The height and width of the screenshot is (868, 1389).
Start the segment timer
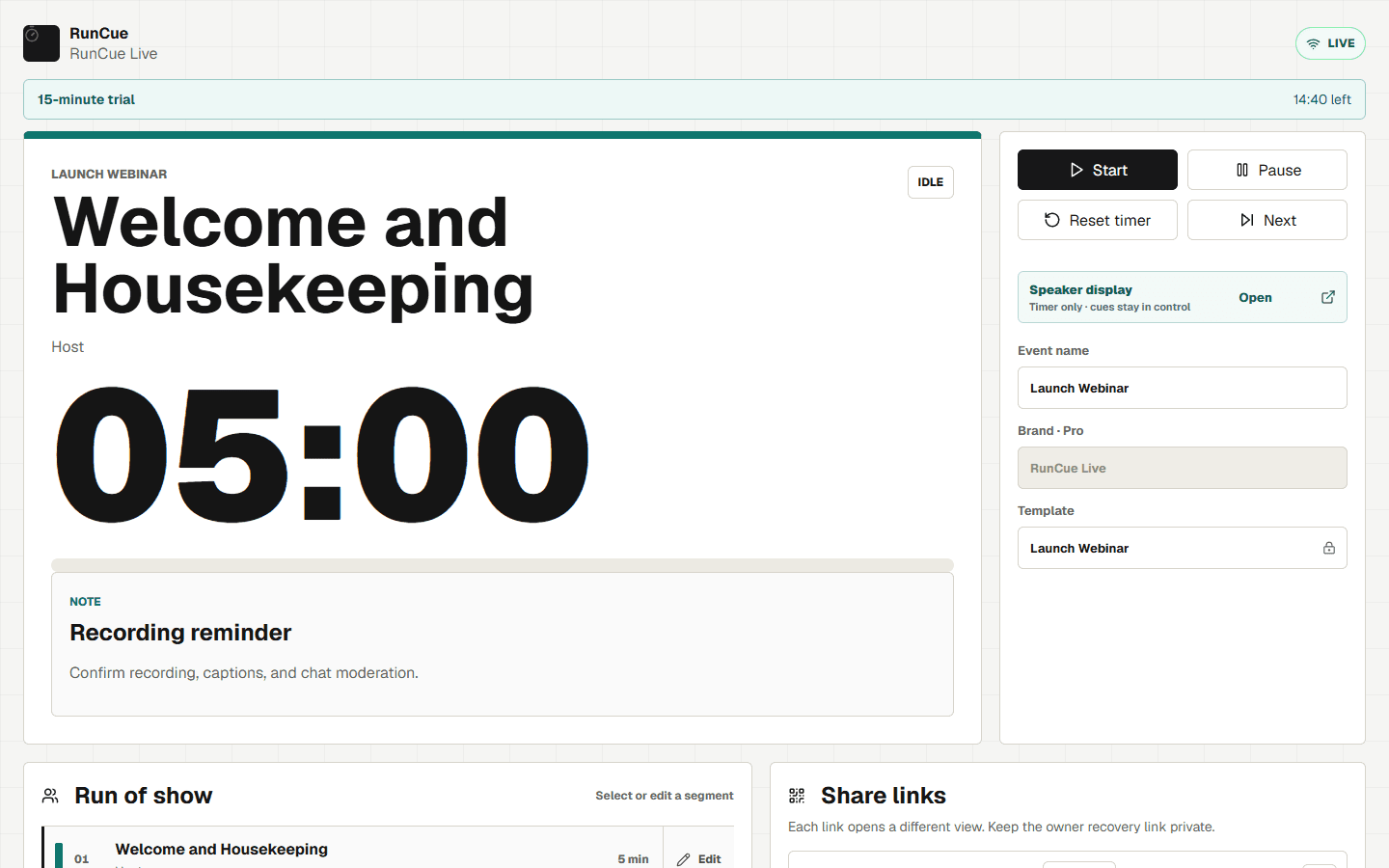(x=1098, y=170)
